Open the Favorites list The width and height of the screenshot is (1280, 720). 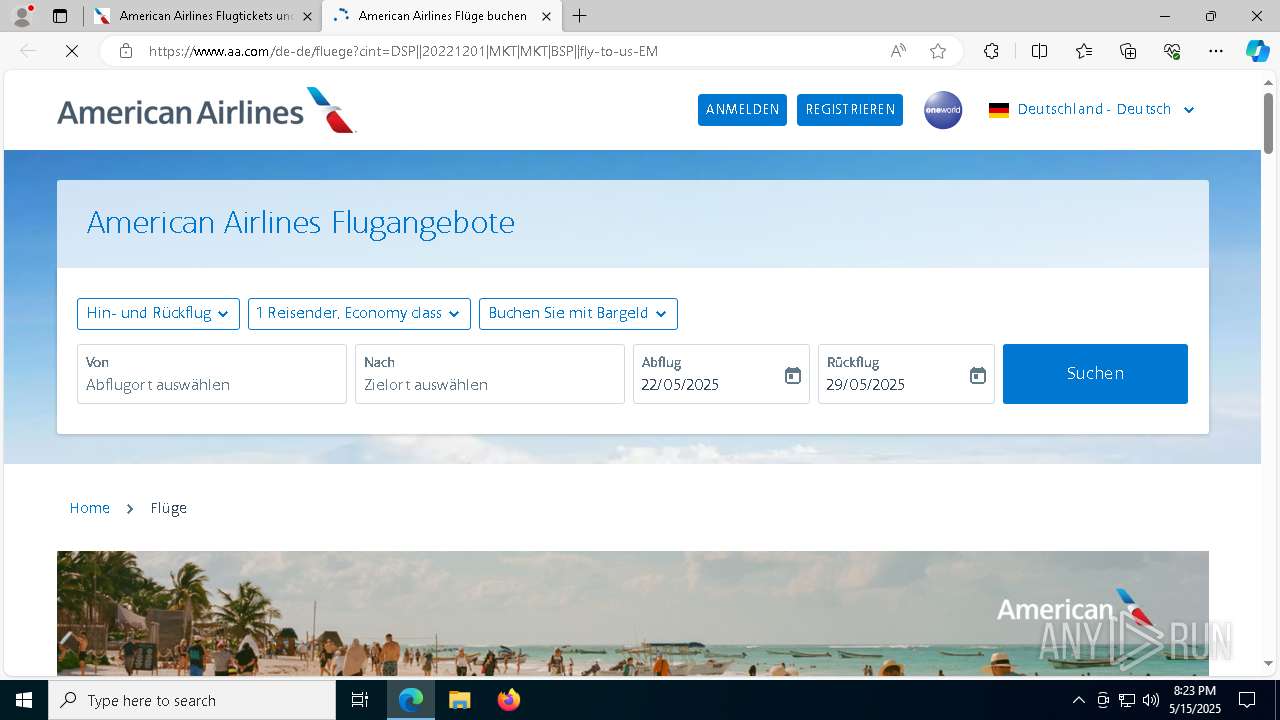(x=1084, y=51)
